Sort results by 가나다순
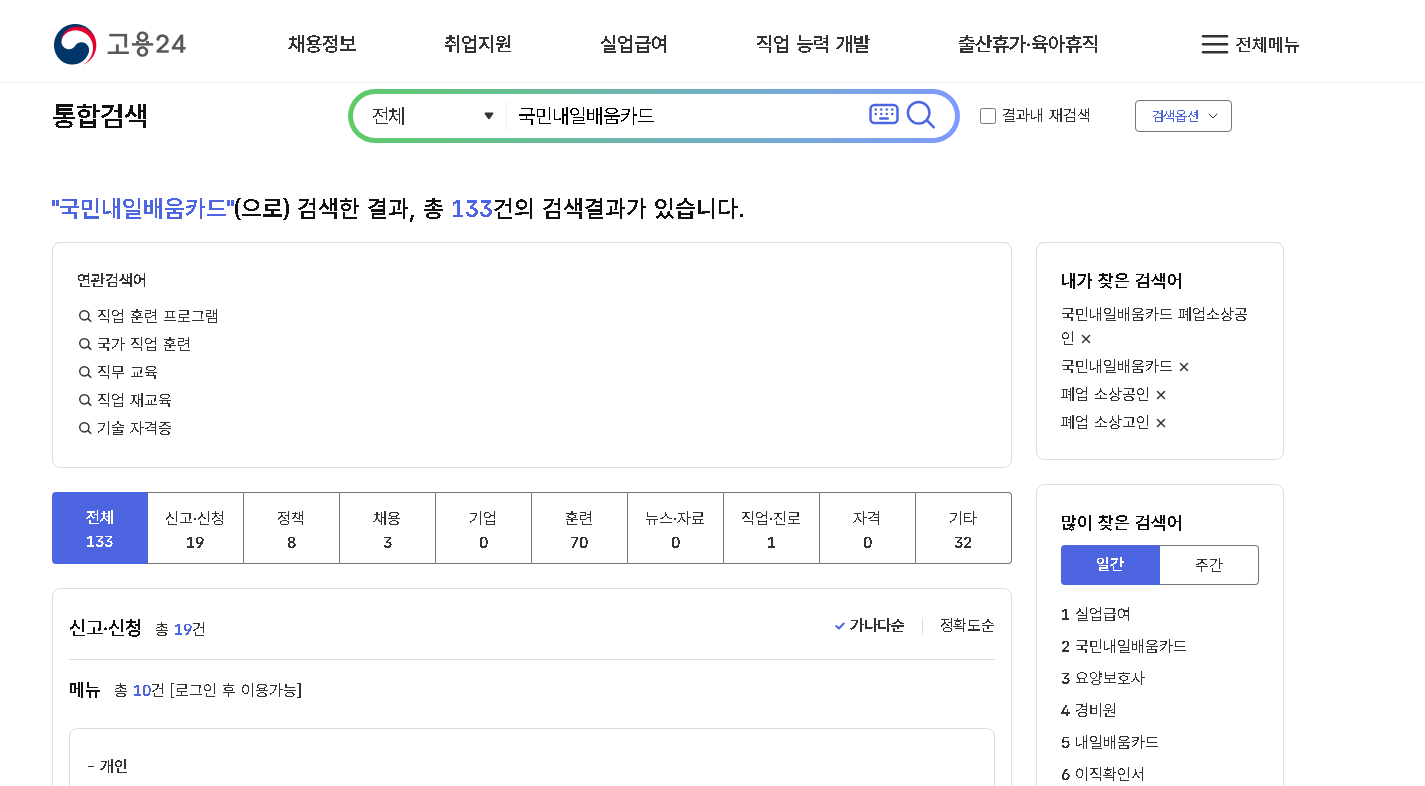The height and width of the screenshot is (786, 1425). tap(869, 626)
